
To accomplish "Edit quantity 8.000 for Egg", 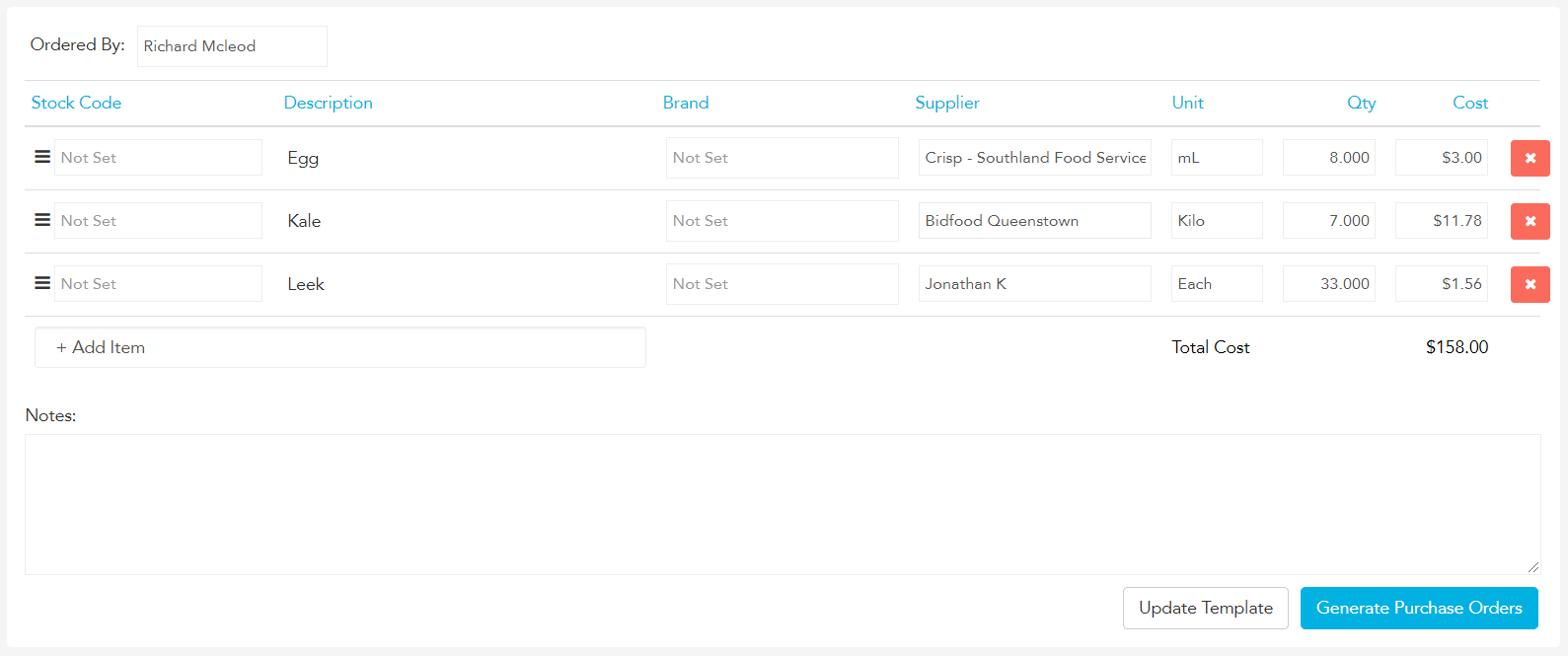I will [x=1329, y=158].
